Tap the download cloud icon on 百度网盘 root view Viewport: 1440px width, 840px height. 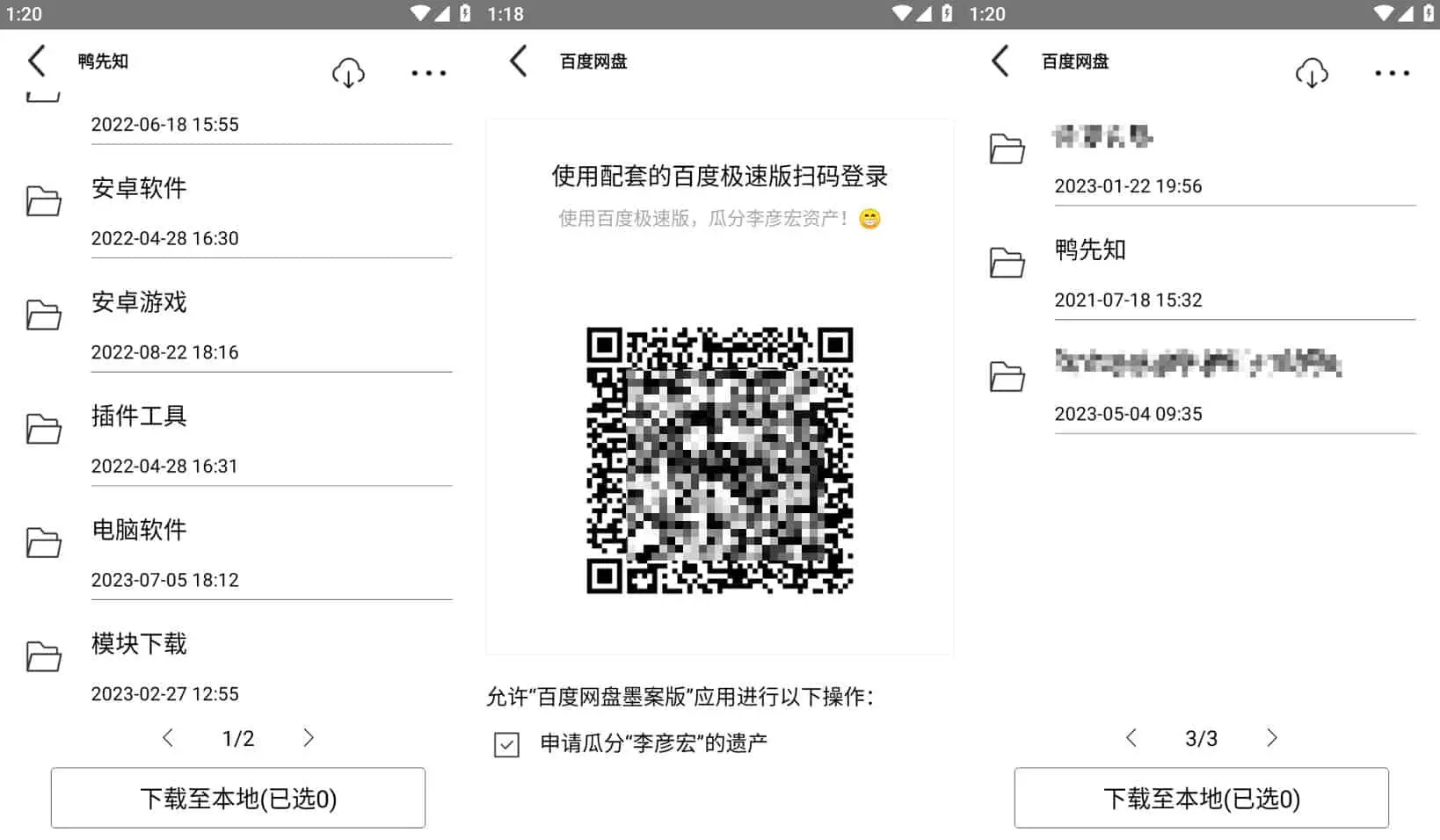click(1312, 72)
